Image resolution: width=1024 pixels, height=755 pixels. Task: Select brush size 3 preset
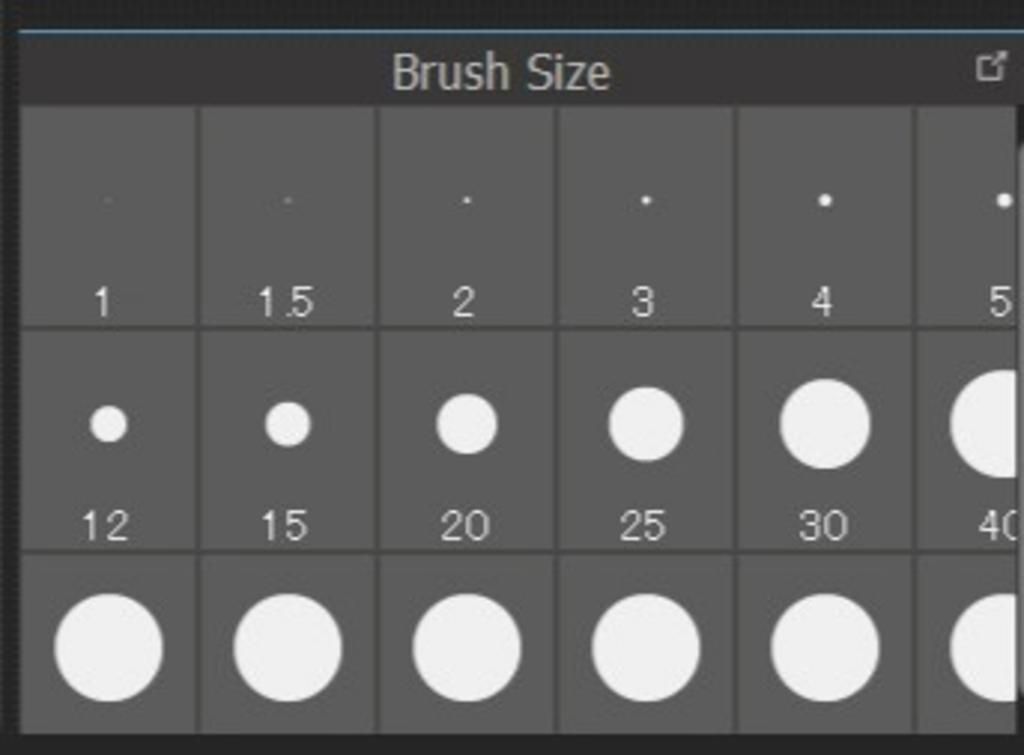coord(645,216)
